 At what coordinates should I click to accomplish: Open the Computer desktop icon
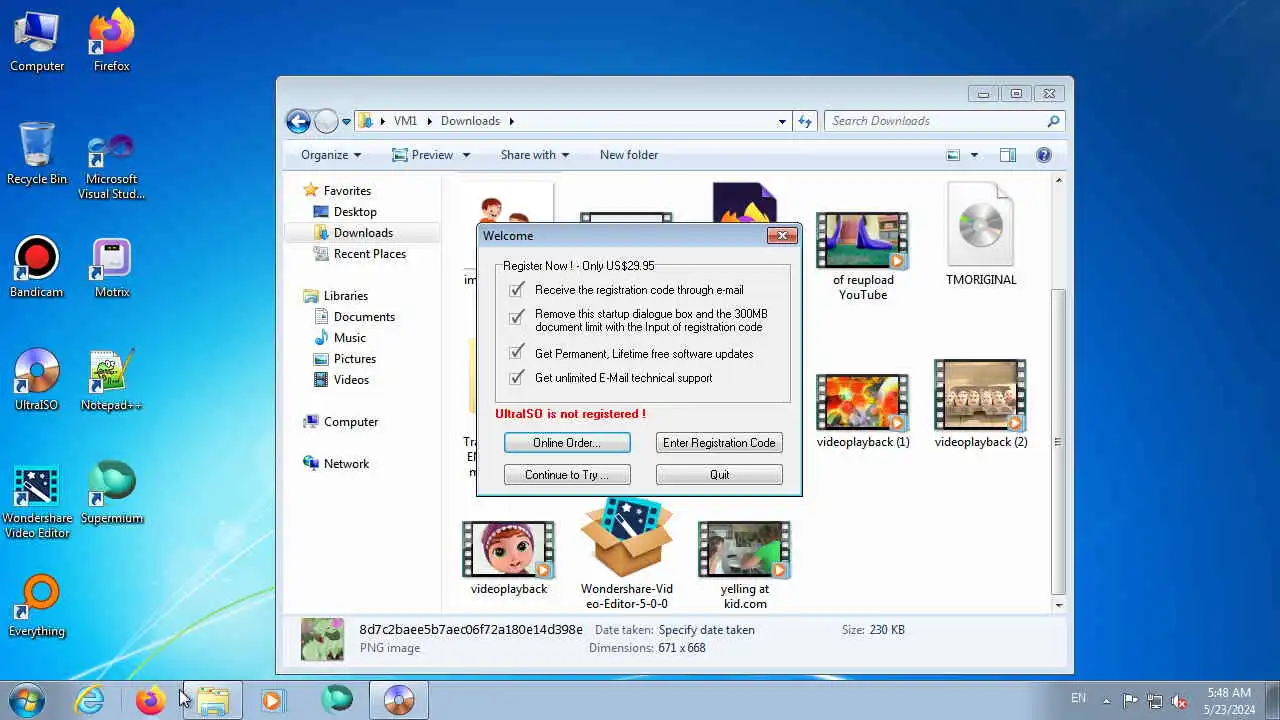(x=37, y=41)
